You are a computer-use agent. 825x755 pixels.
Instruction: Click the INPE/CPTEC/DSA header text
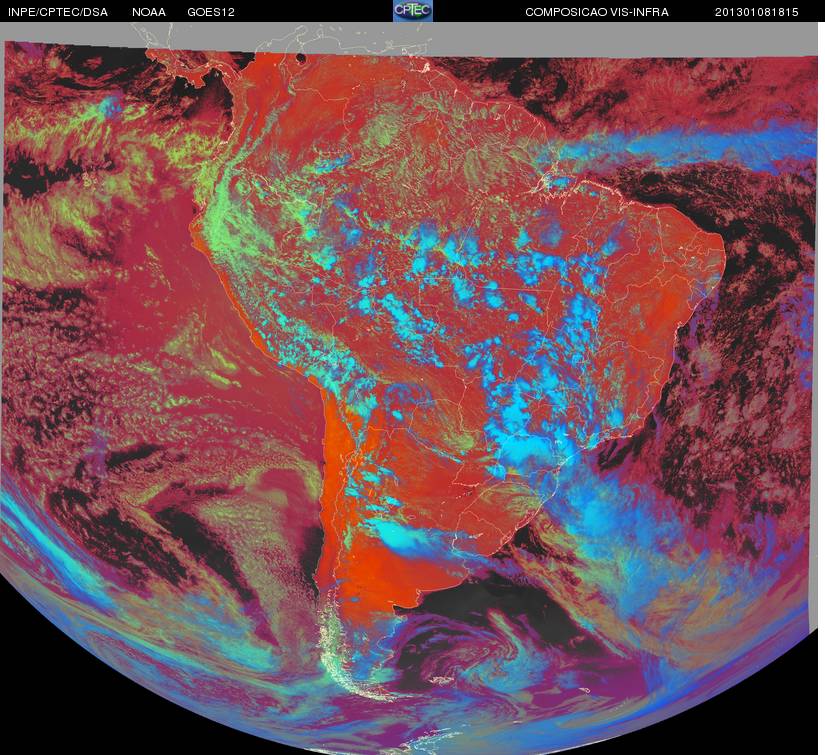(x=58, y=12)
